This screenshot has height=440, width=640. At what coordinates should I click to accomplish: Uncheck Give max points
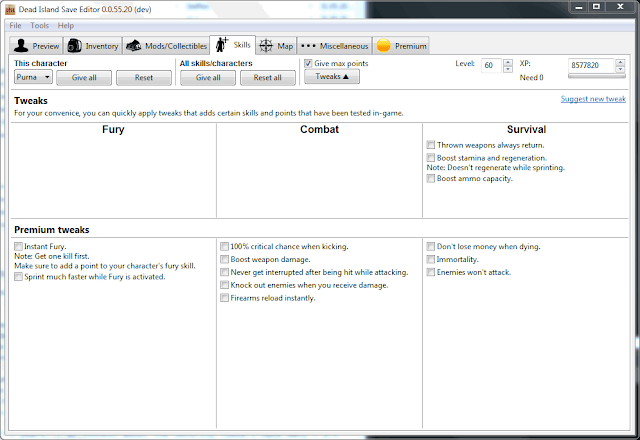(308, 63)
